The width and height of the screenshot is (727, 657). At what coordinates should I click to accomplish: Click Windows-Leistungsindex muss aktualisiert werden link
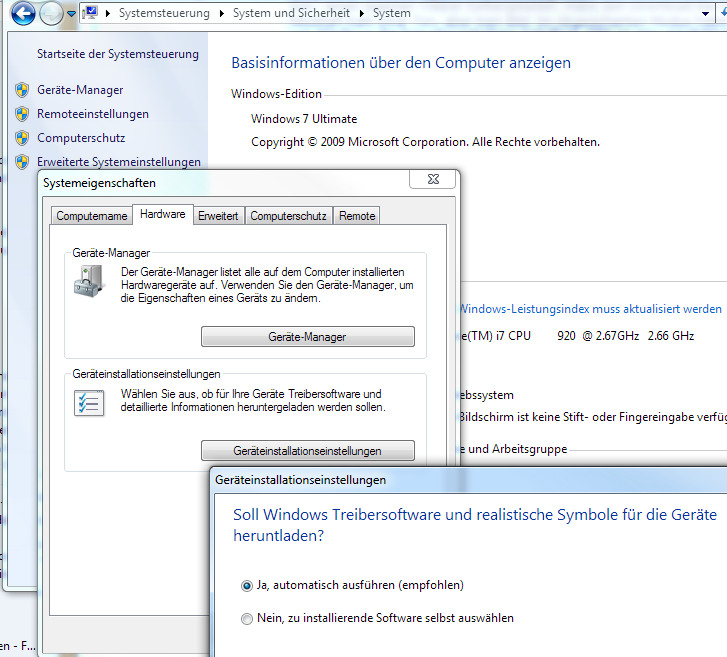point(591,309)
